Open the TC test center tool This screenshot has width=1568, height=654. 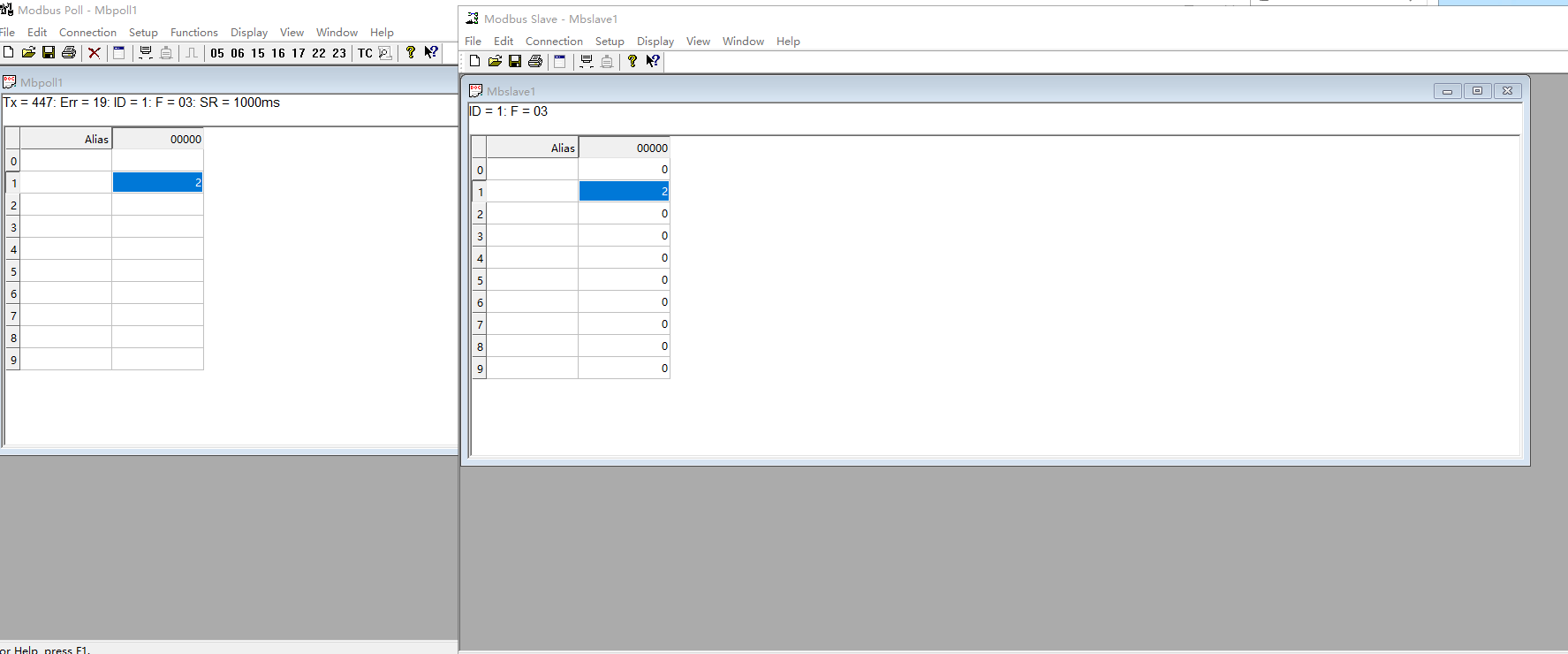pyautogui.click(x=365, y=53)
